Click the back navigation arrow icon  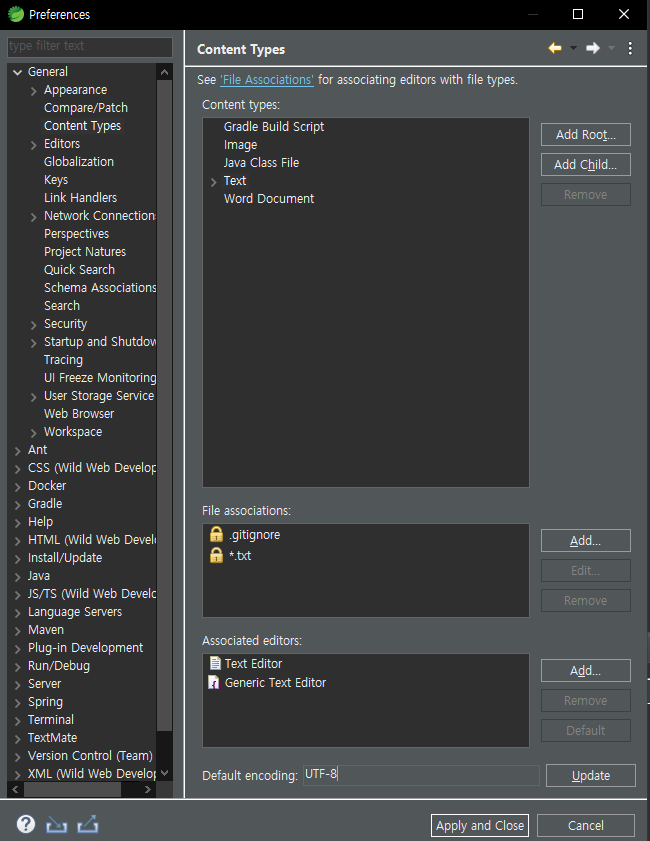(x=555, y=48)
